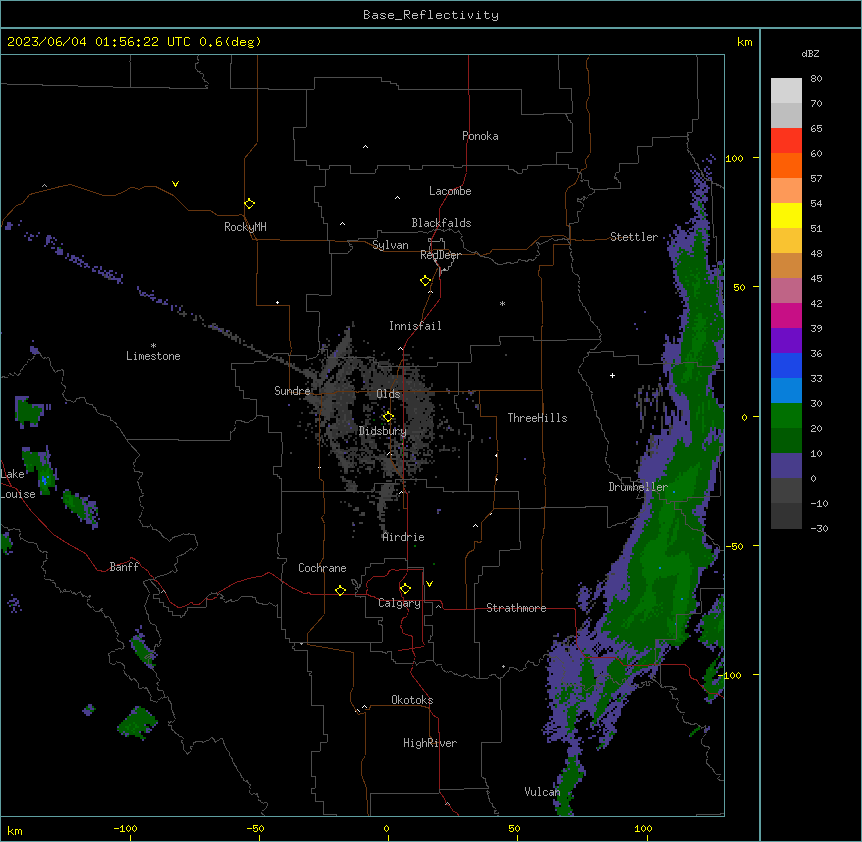Screen dimensions: 862x842
Task: Click the yellow swatch at 54 dBZ
Action: pyautogui.click(x=786, y=215)
